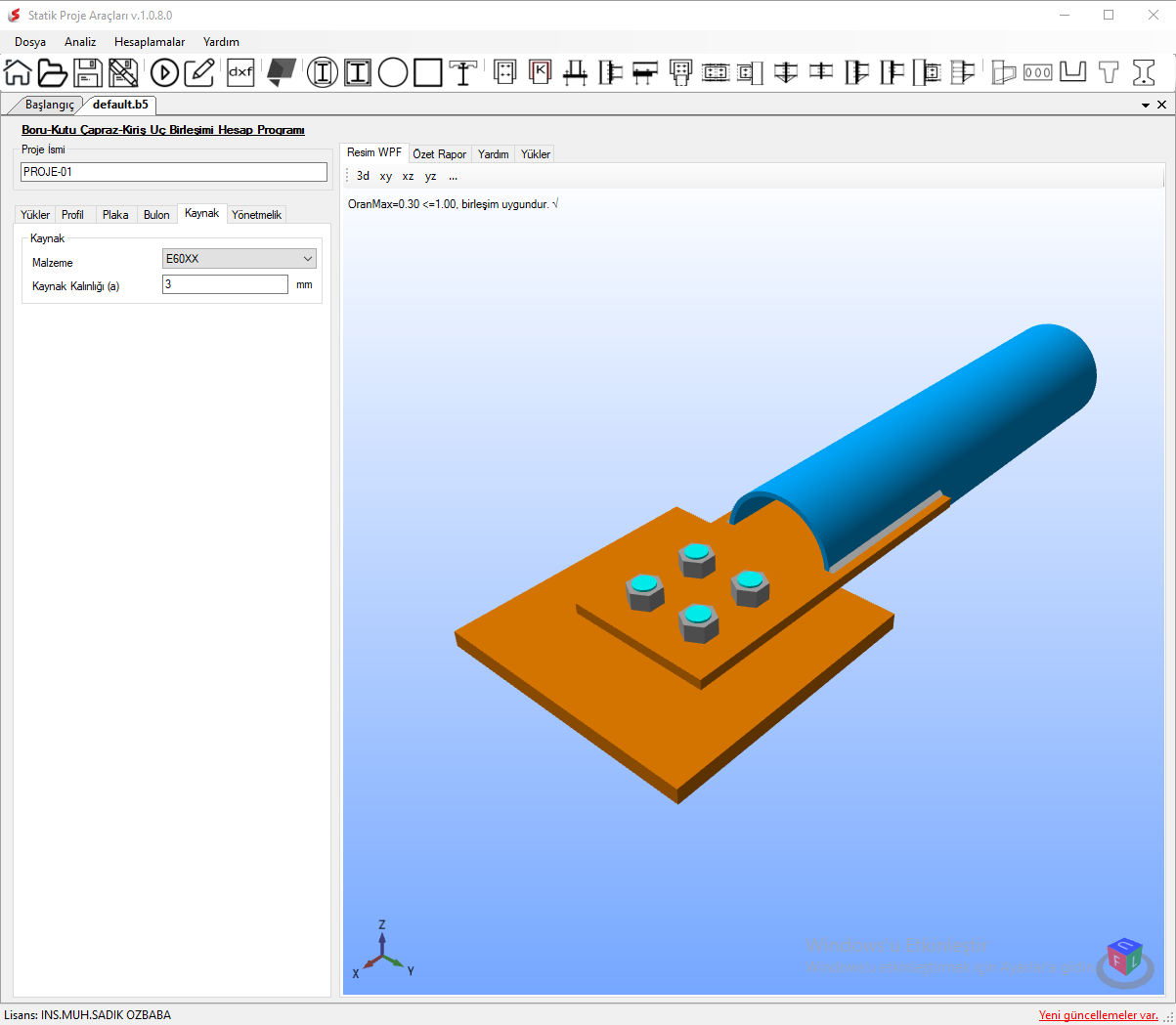This screenshot has width=1176, height=1025.
Task: Click the Save As floppy-with-pencil icon
Action: (123, 72)
